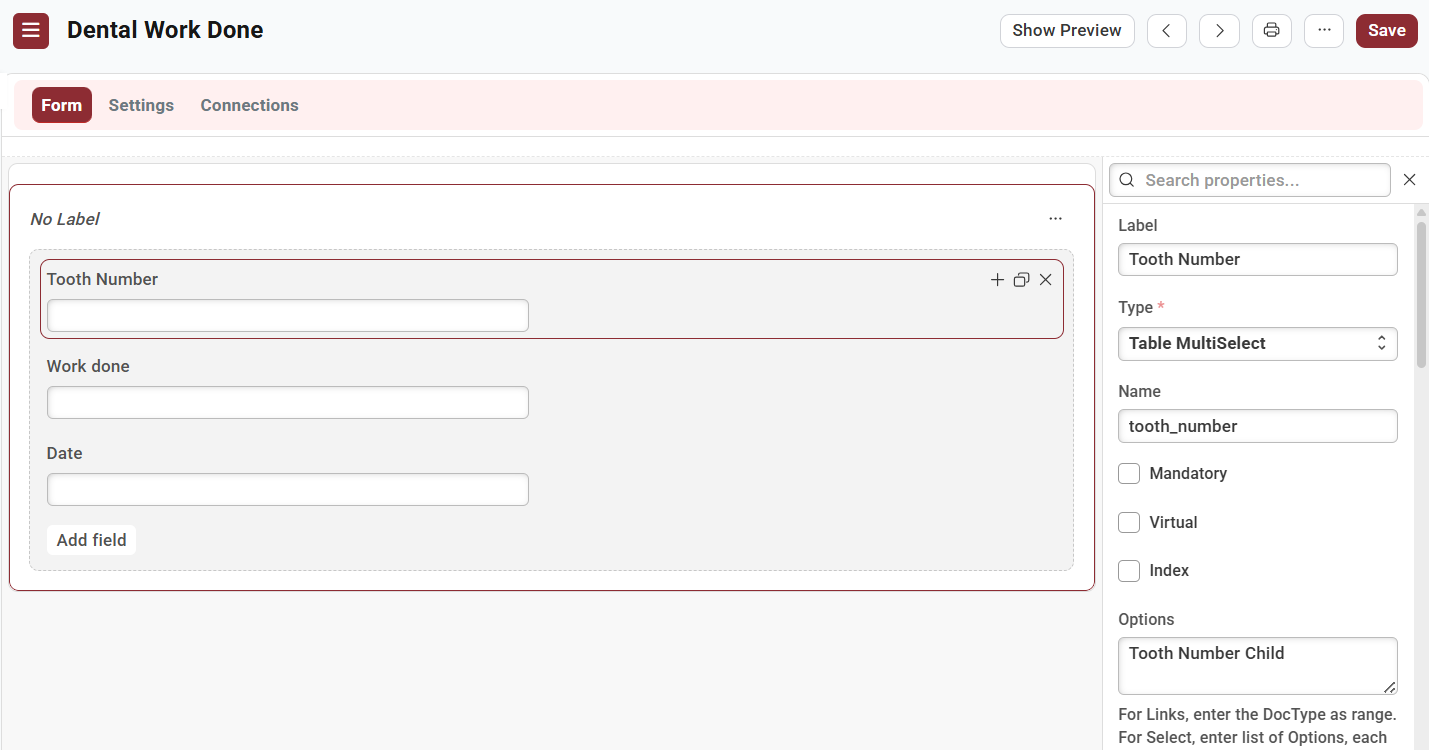
Task: Open the No Label section options menu
Action: [x=1055, y=219]
